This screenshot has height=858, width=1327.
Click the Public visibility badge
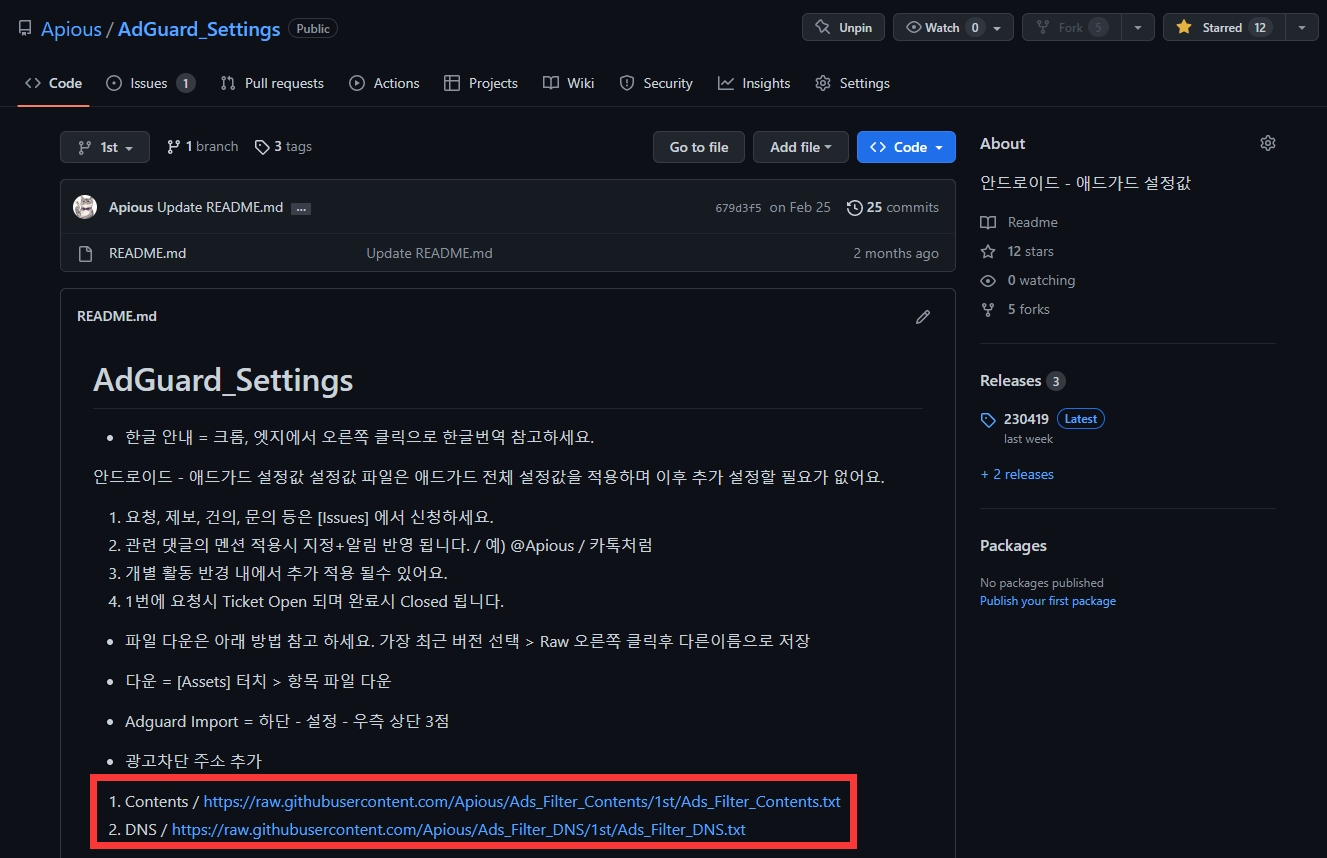click(x=313, y=29)
